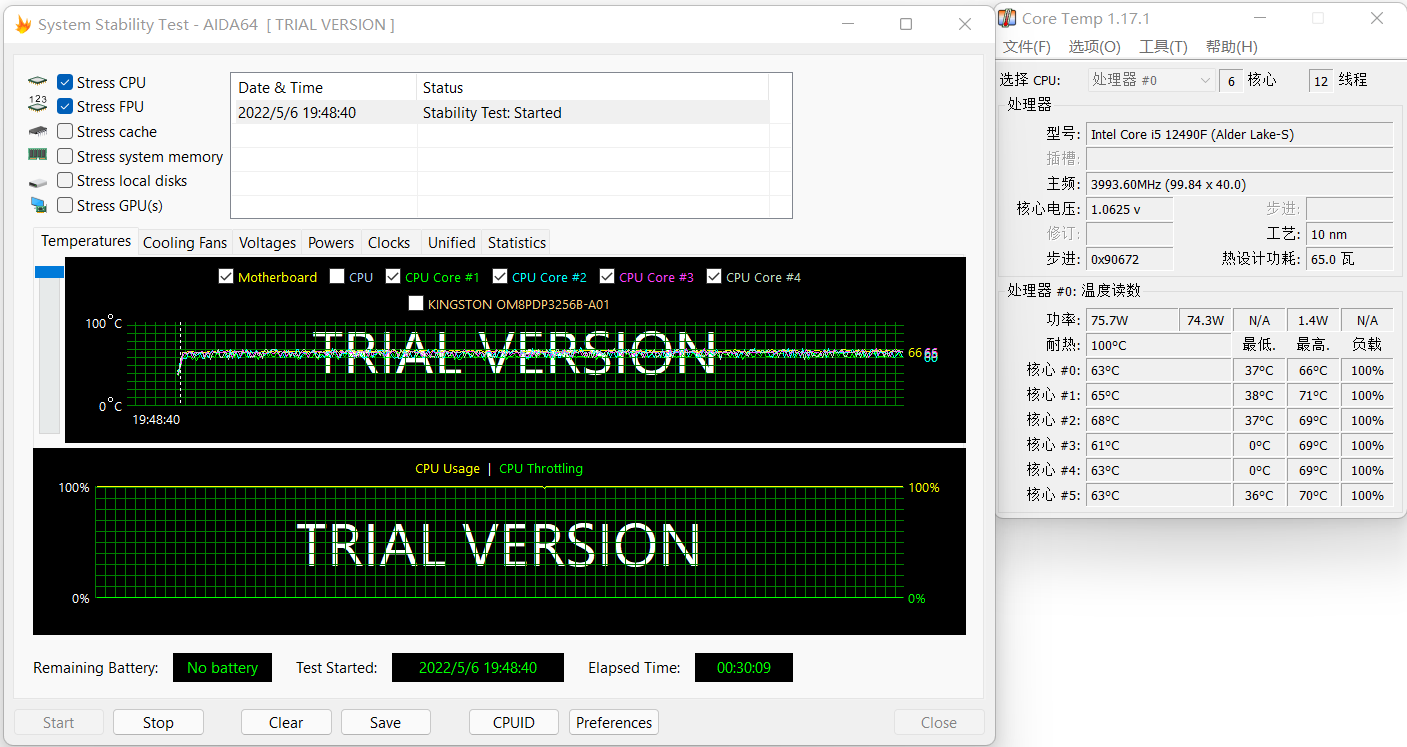Image resolution: width=1407 pixels, height=747 pixels.
Task: Stop the stability test
Action: click(158, 722)
